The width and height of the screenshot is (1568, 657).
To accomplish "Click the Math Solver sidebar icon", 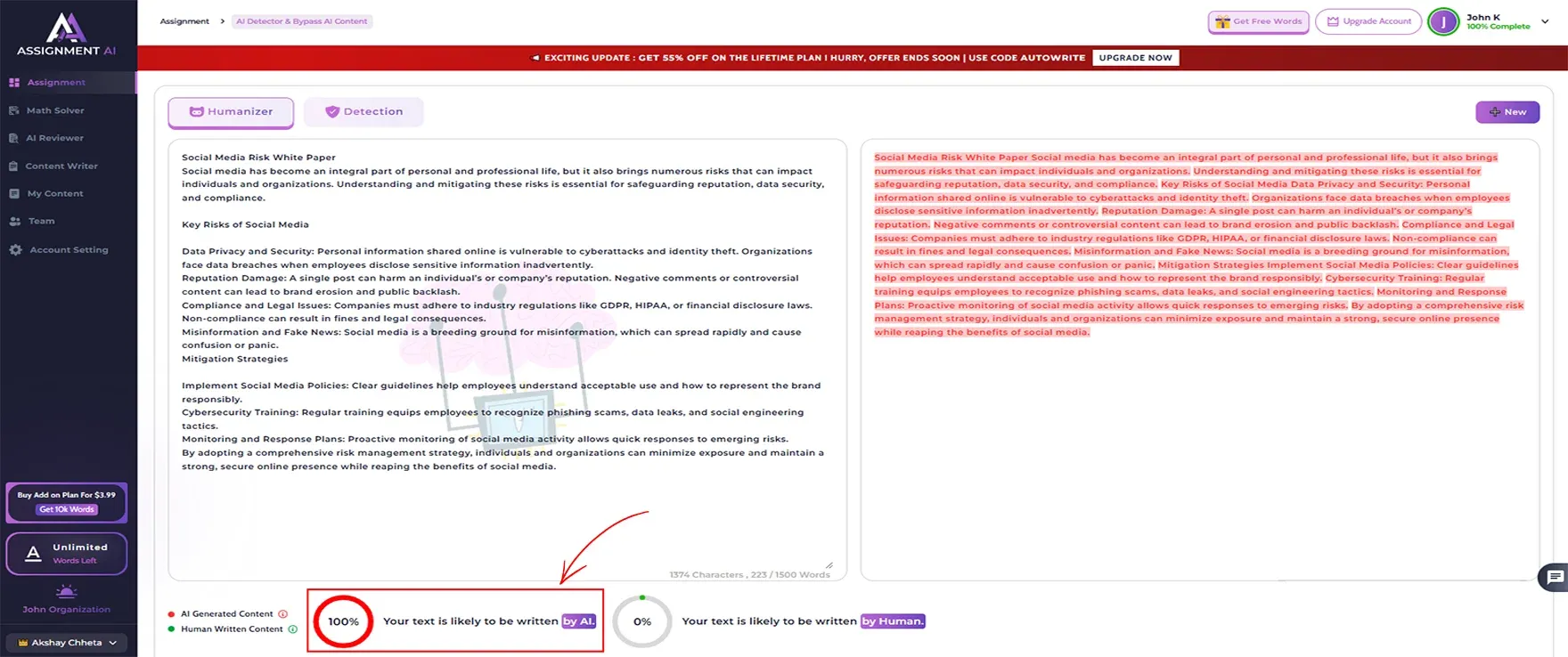I will [13, 110].
